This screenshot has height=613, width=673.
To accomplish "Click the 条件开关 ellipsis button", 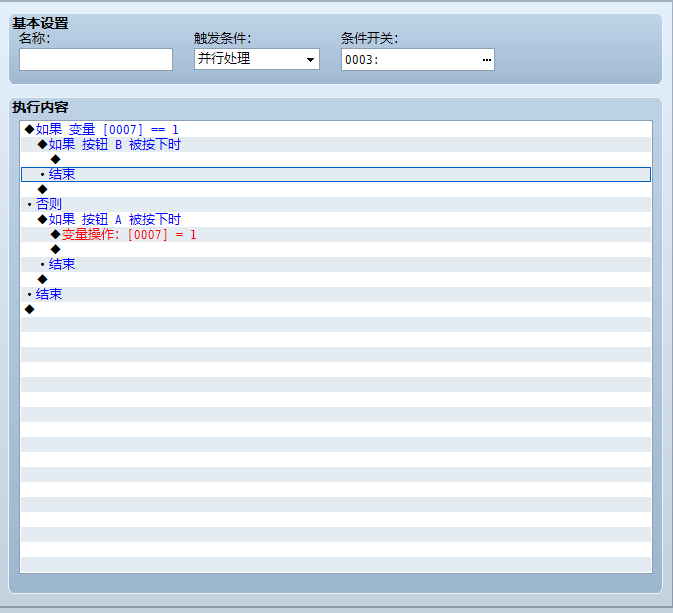I will (486, 60).
